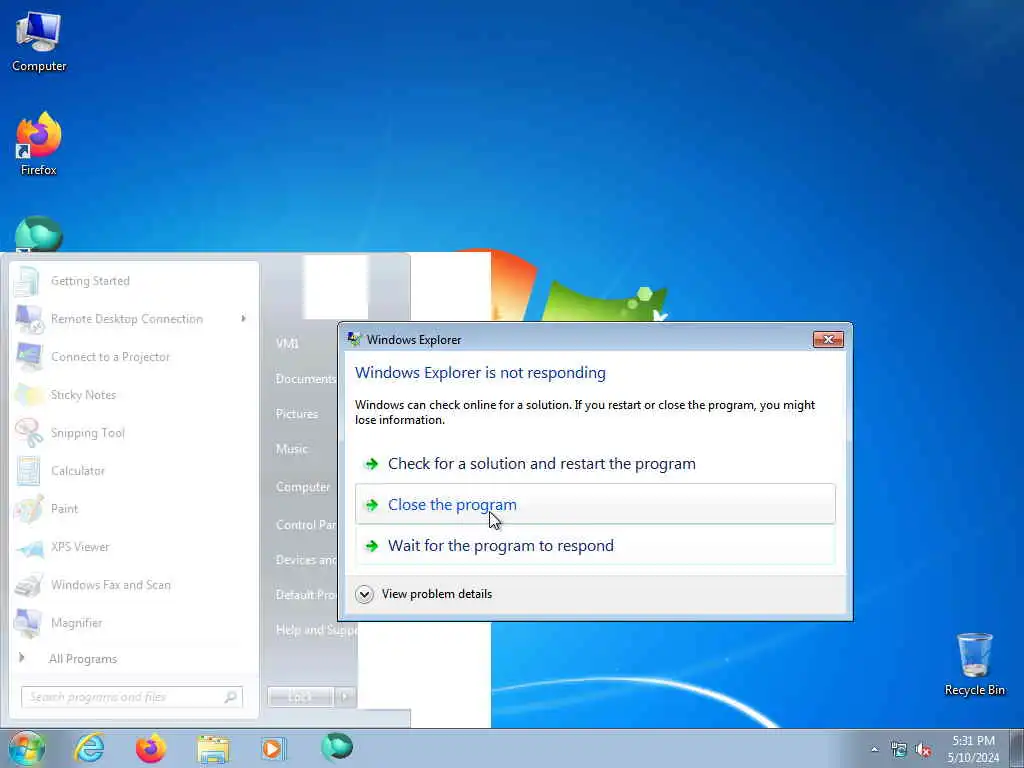Viewport: 1024px width, 768px height.
Task: Click the Sticky Notes icon
Action: tap(29, 394)
